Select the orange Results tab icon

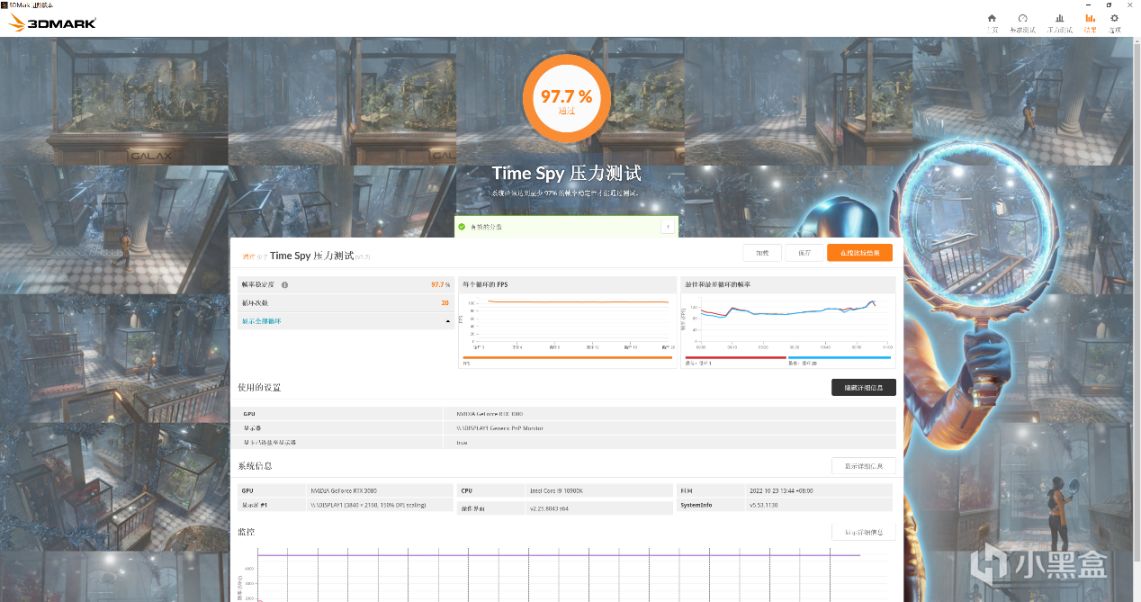coord(1089,18)
